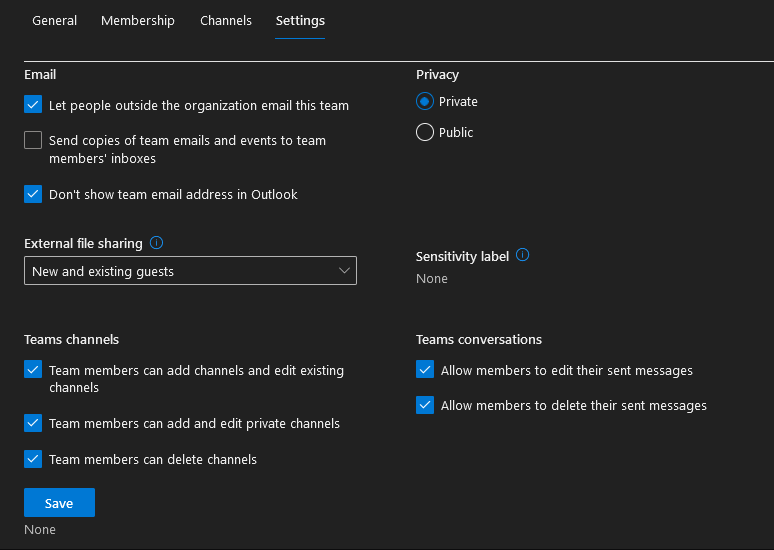
Task: Disable Team members can delete channels
Action: (x=33, y=460)
